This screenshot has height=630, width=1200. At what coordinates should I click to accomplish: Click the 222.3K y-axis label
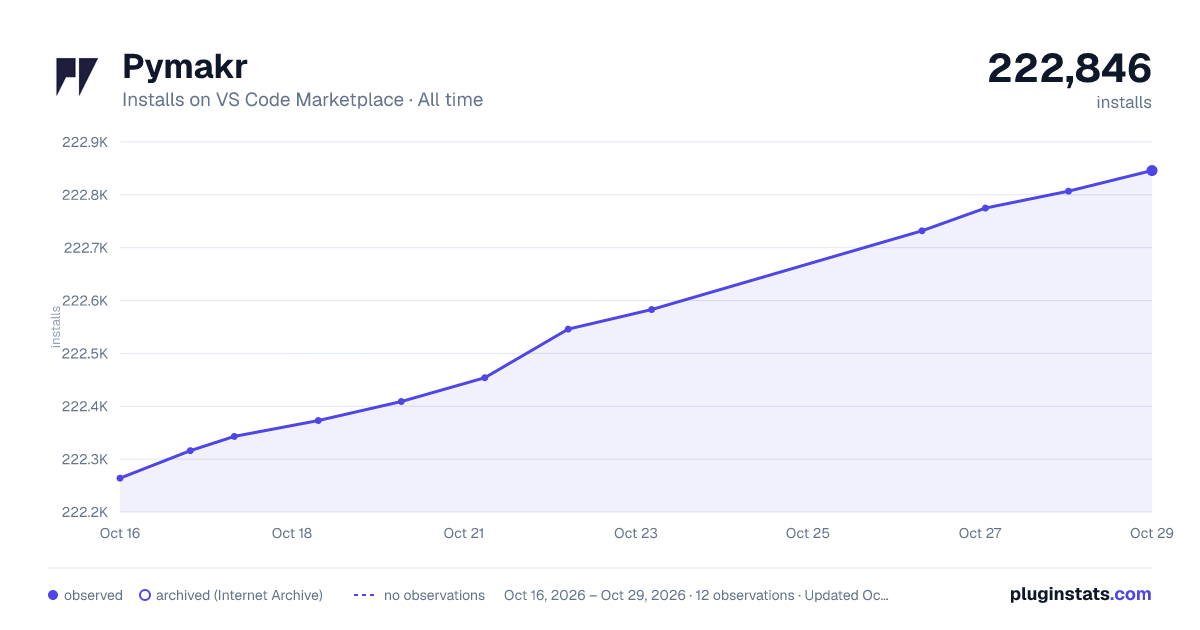click(85, 460)
